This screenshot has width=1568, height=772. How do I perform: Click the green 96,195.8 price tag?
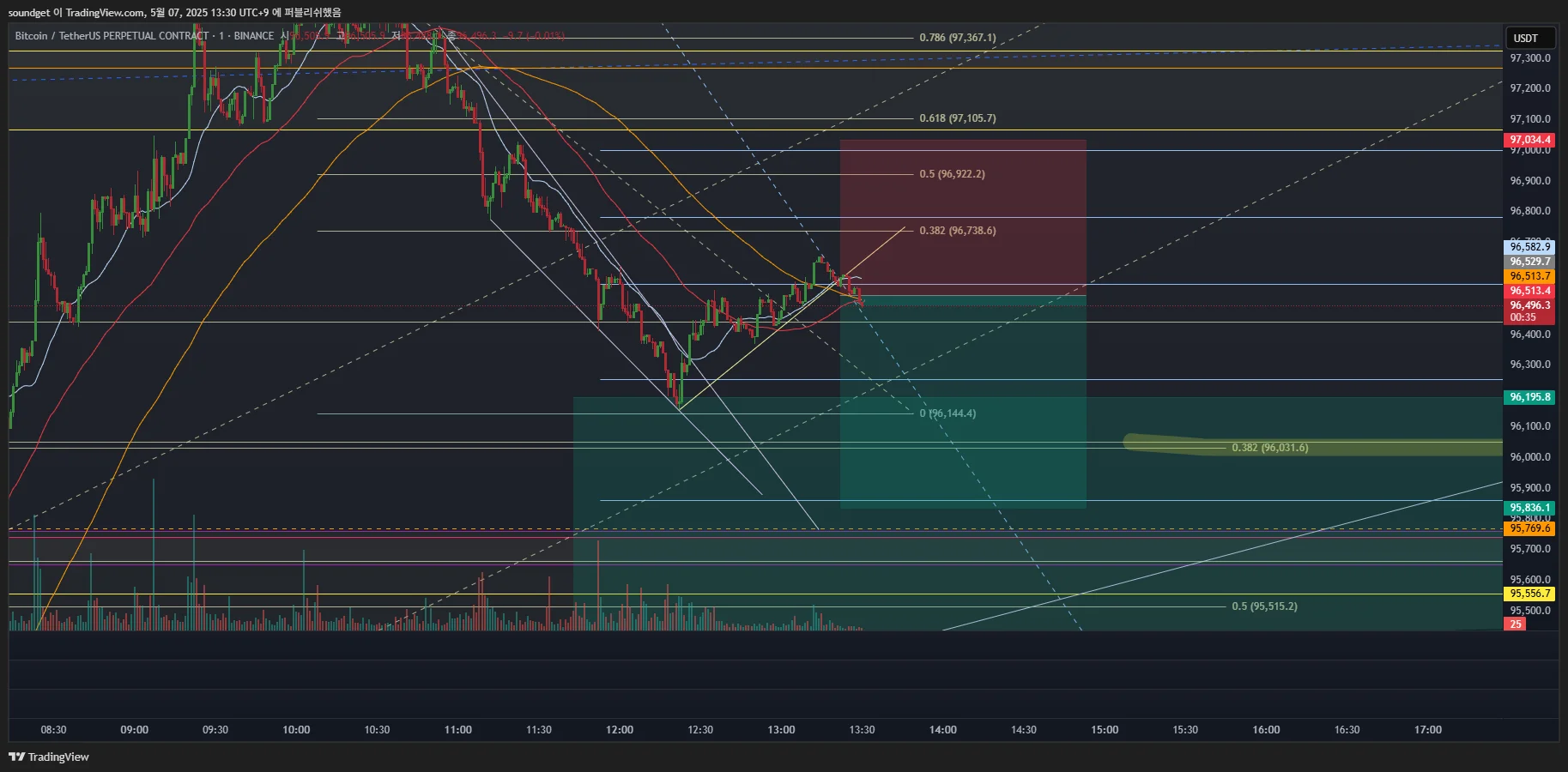1530,397
